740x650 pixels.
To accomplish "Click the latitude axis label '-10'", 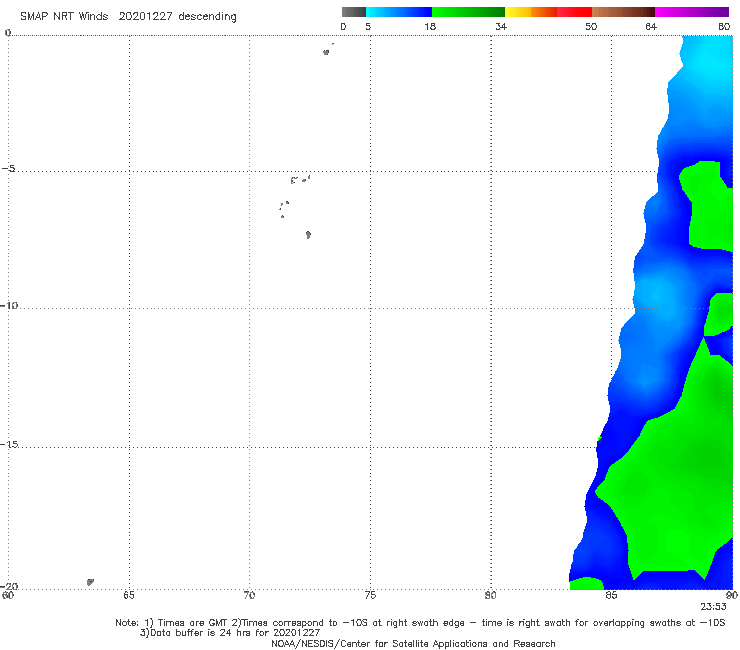I will 9,305.
